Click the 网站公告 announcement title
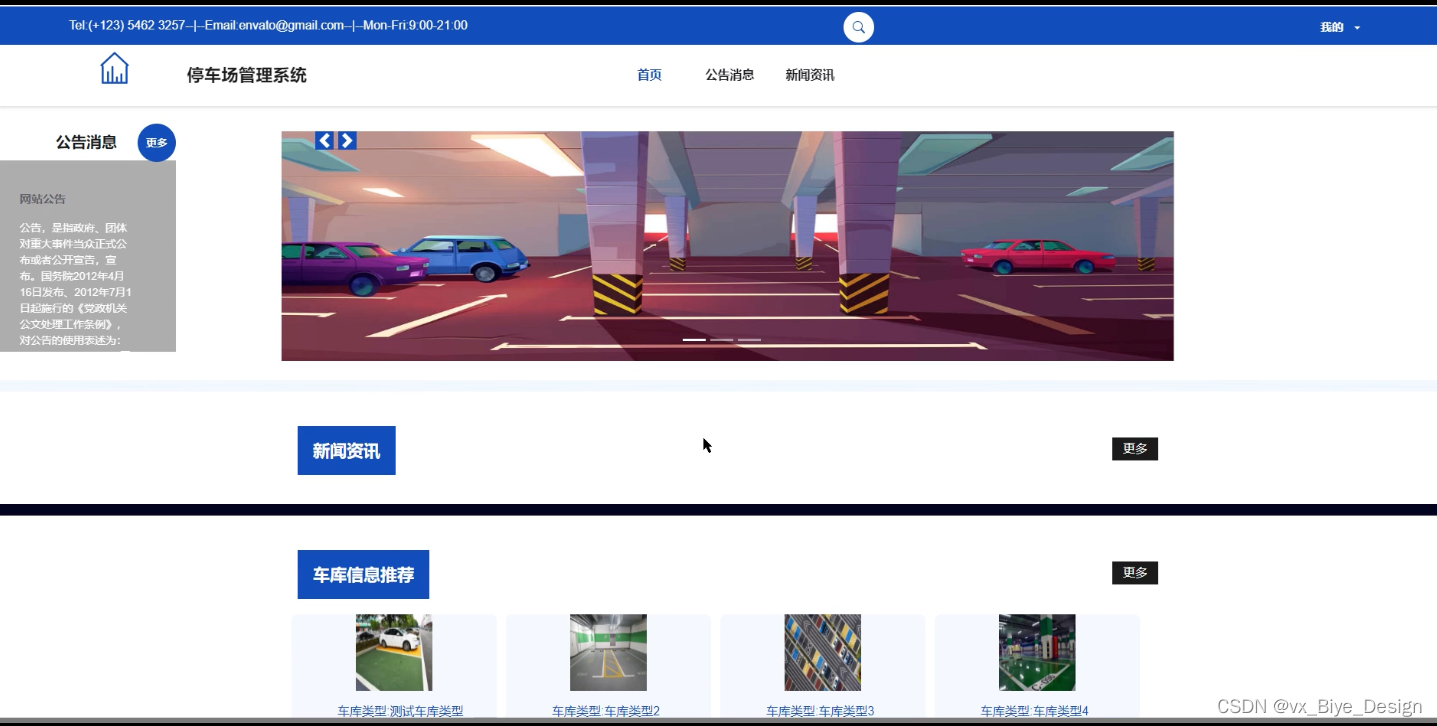Image resolution: width=1437 pixels, height=726 pixels. click(x=43, y=199)
